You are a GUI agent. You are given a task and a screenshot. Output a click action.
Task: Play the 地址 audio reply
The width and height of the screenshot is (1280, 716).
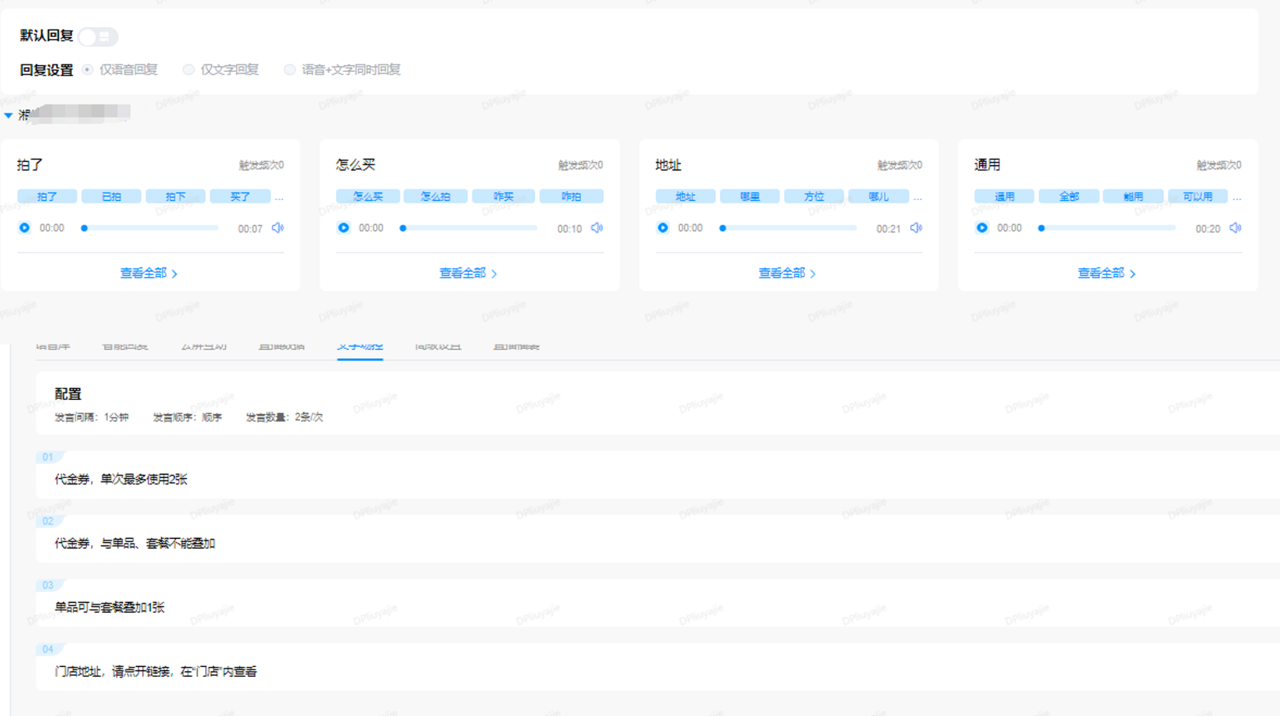pyautogui.click(x=662, y=228)
